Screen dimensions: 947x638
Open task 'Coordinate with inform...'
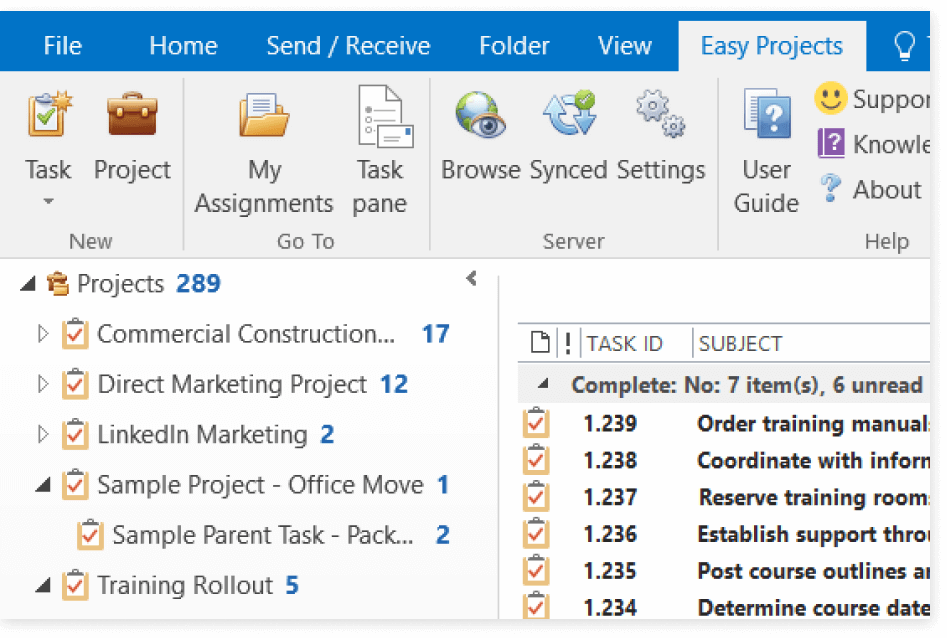[x=814, y=460]
